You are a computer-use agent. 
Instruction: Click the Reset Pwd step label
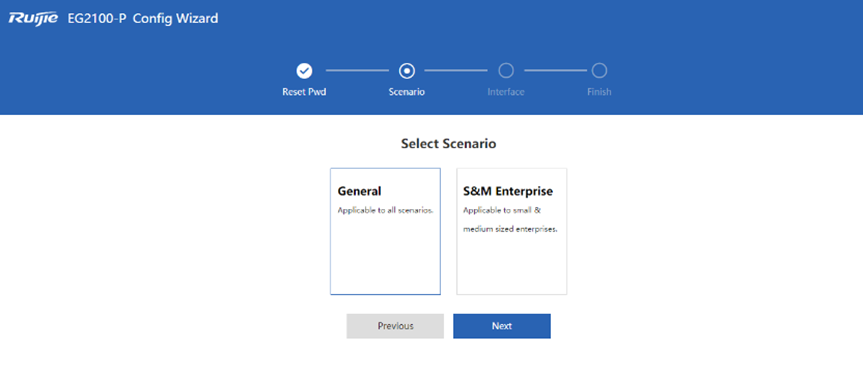click(304, 92)
